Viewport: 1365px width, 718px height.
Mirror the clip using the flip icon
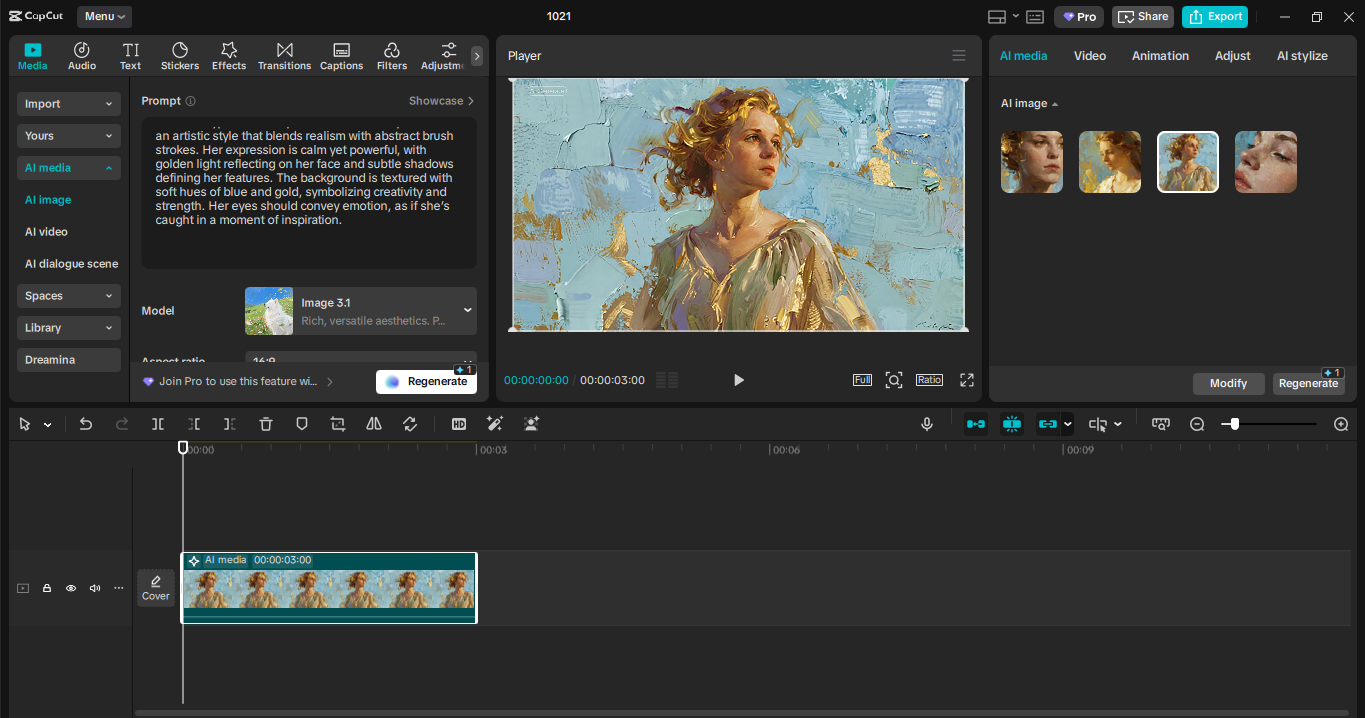coord(373,423)
